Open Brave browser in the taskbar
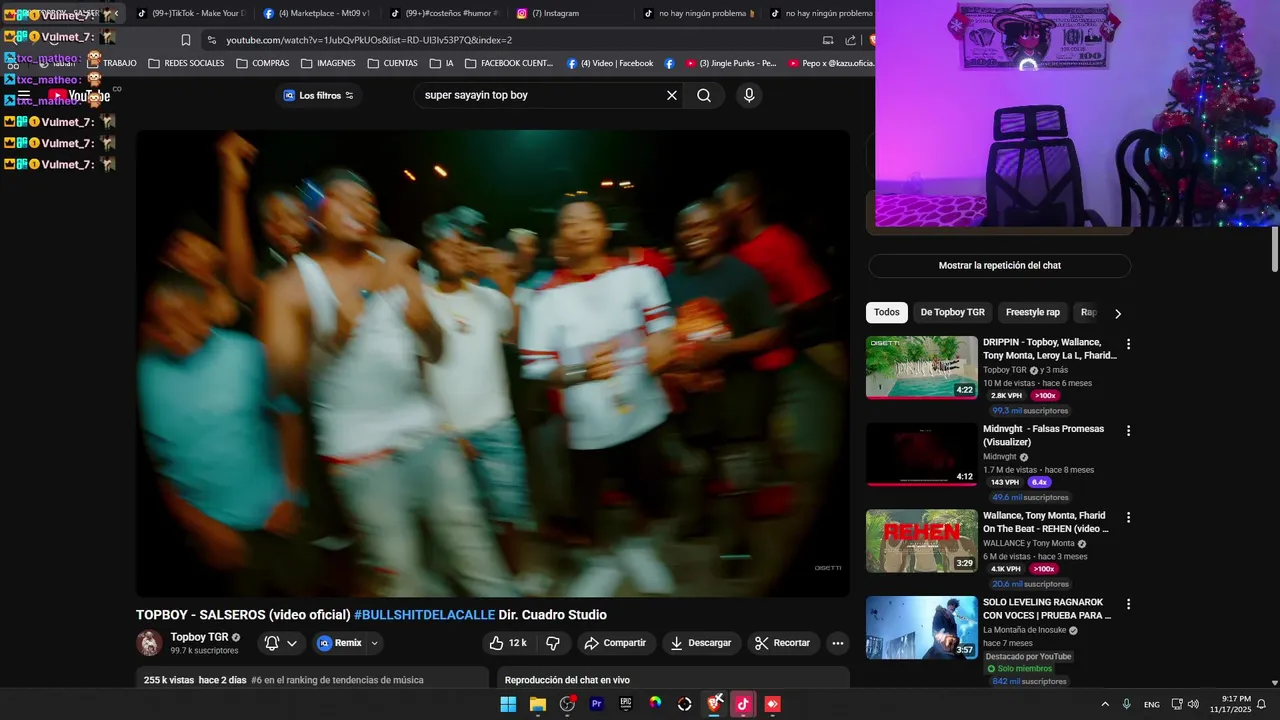 pyautogui.click(x=715, y=704)
